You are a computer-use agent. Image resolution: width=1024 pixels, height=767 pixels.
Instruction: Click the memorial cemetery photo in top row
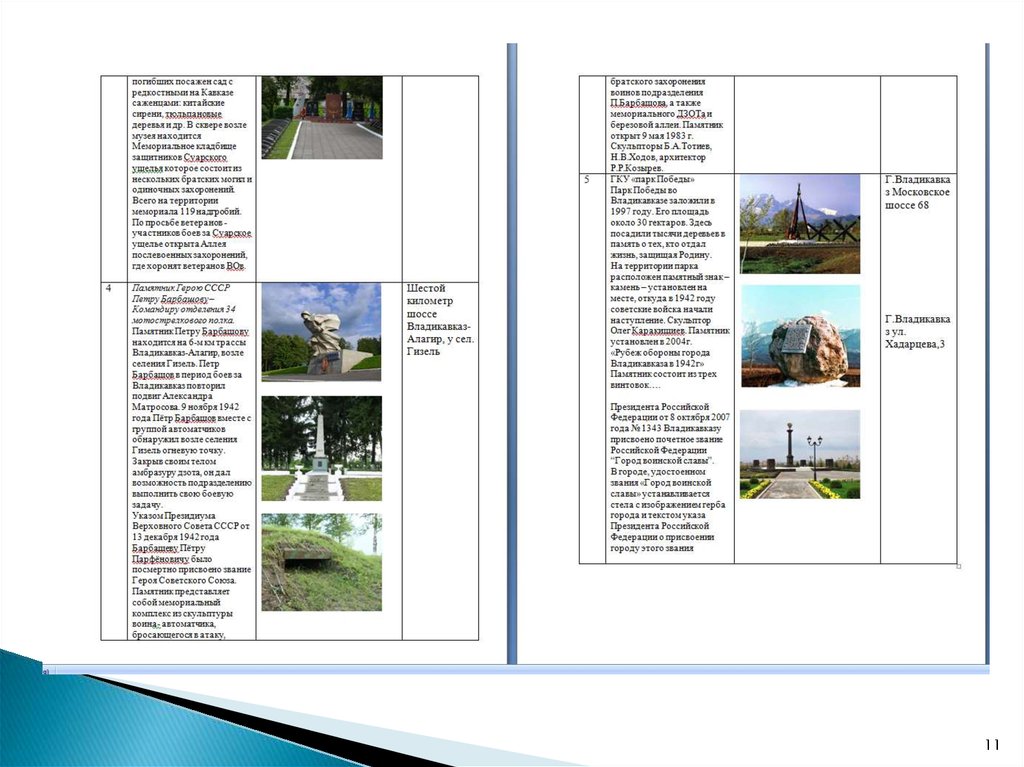(x=321, y=118)
